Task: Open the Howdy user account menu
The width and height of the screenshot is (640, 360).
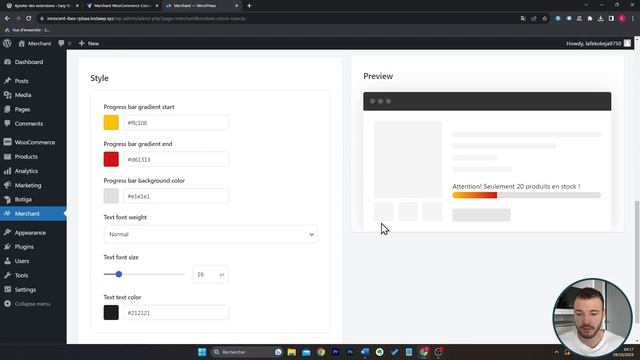Action: click(598, 43)
